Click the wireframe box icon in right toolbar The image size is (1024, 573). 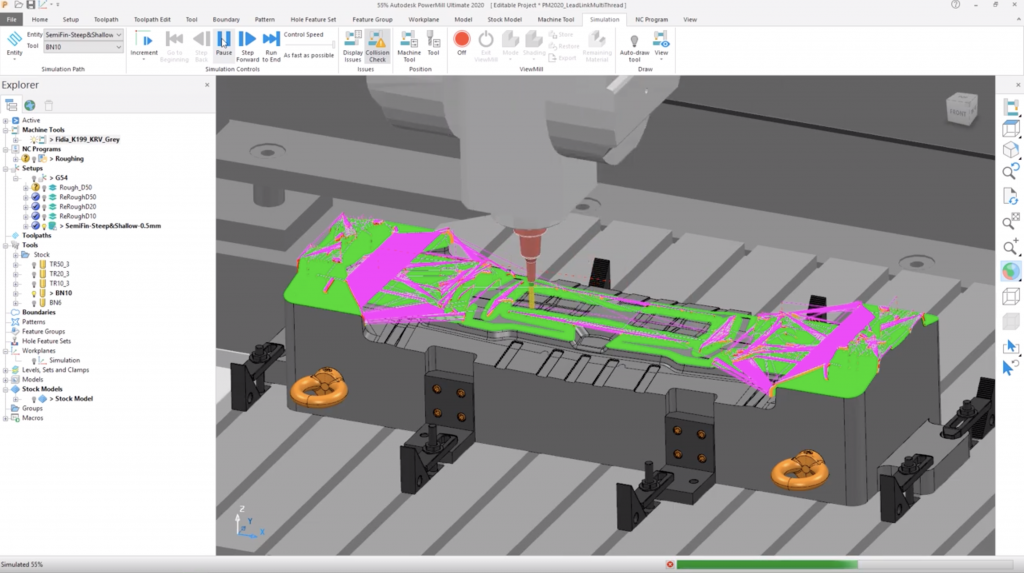(x=1011, y=296)
